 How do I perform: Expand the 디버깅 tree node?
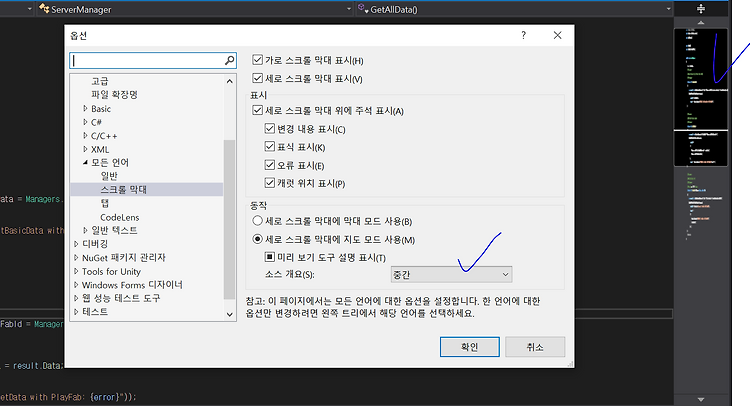[x=76, y=244]
